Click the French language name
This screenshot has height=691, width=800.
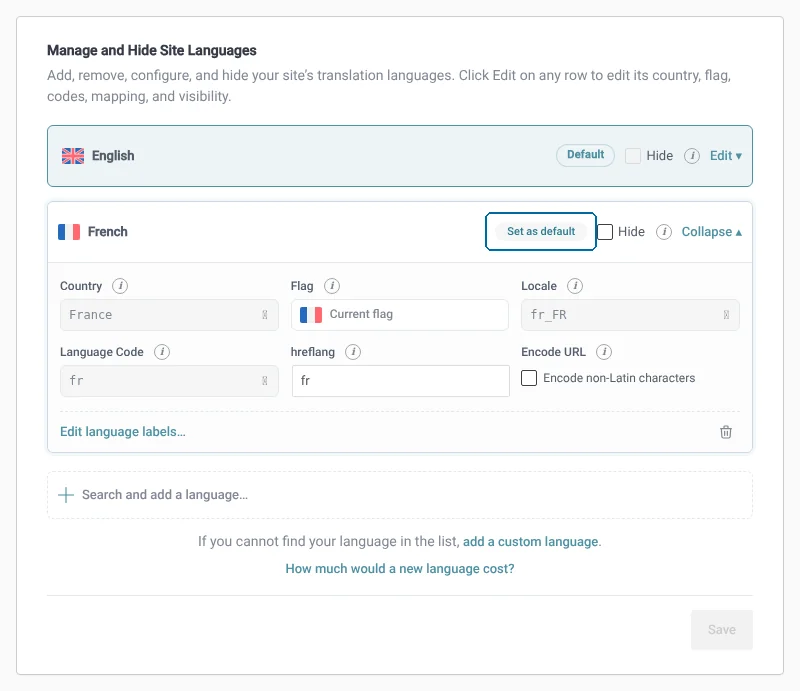108,232
